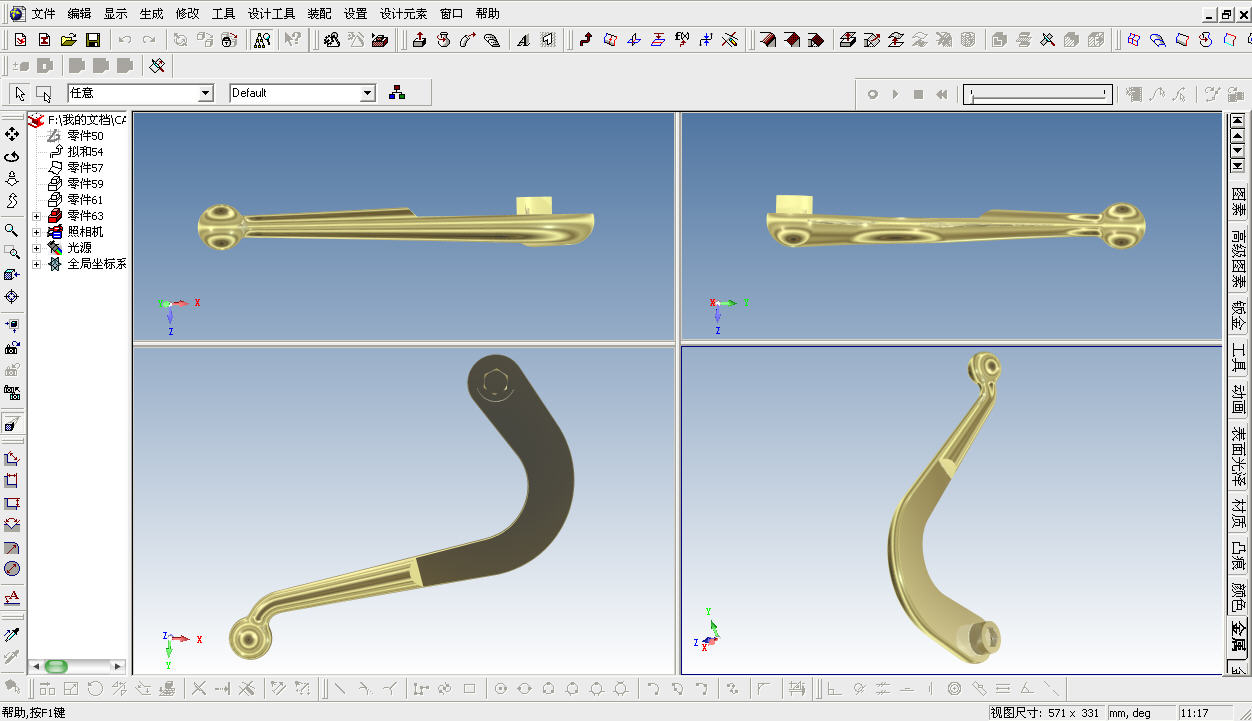Open the 设计元素 menu
Viewport: 1252px width, 721px height.
[x=403, y=14]
